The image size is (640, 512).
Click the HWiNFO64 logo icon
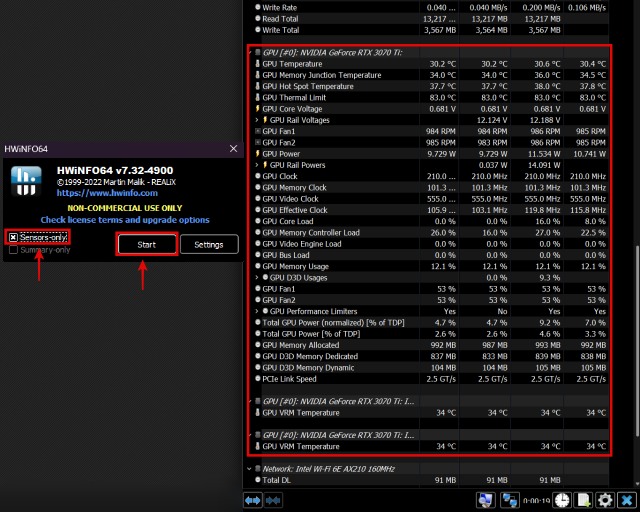25,180
